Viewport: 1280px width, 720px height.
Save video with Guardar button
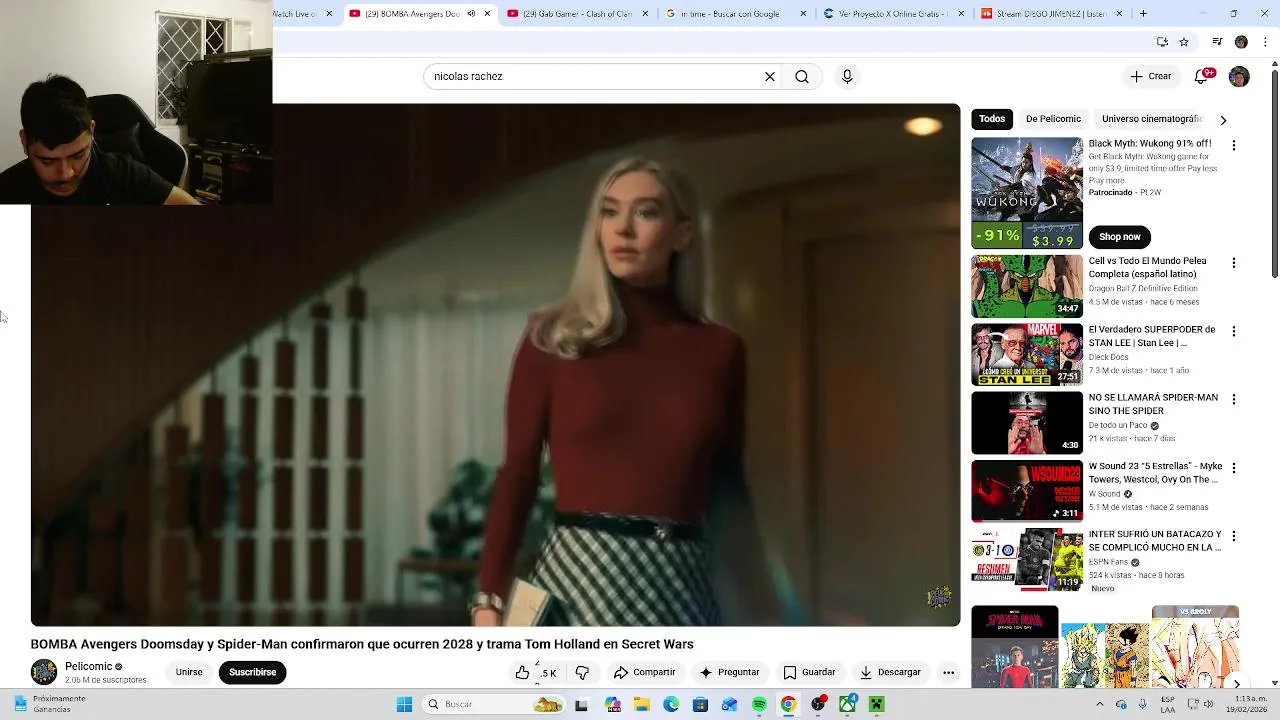[x=809, y=672]
